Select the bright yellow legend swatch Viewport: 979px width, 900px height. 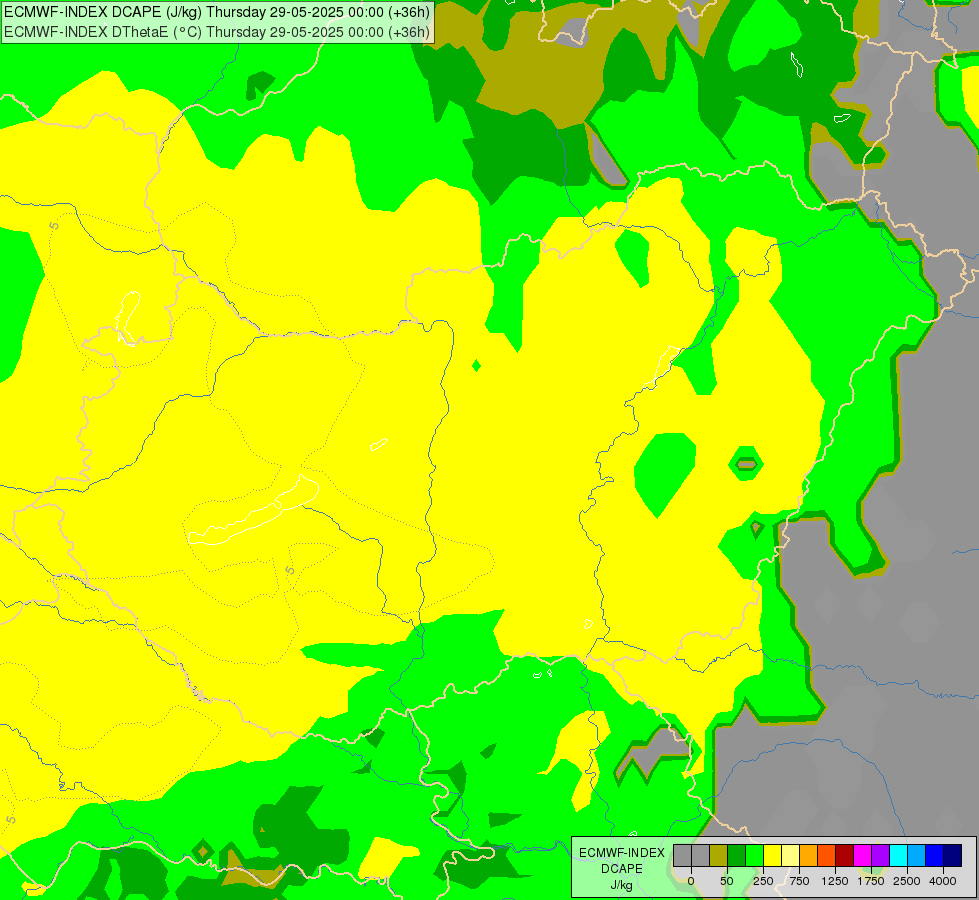[x=772, y=855]
